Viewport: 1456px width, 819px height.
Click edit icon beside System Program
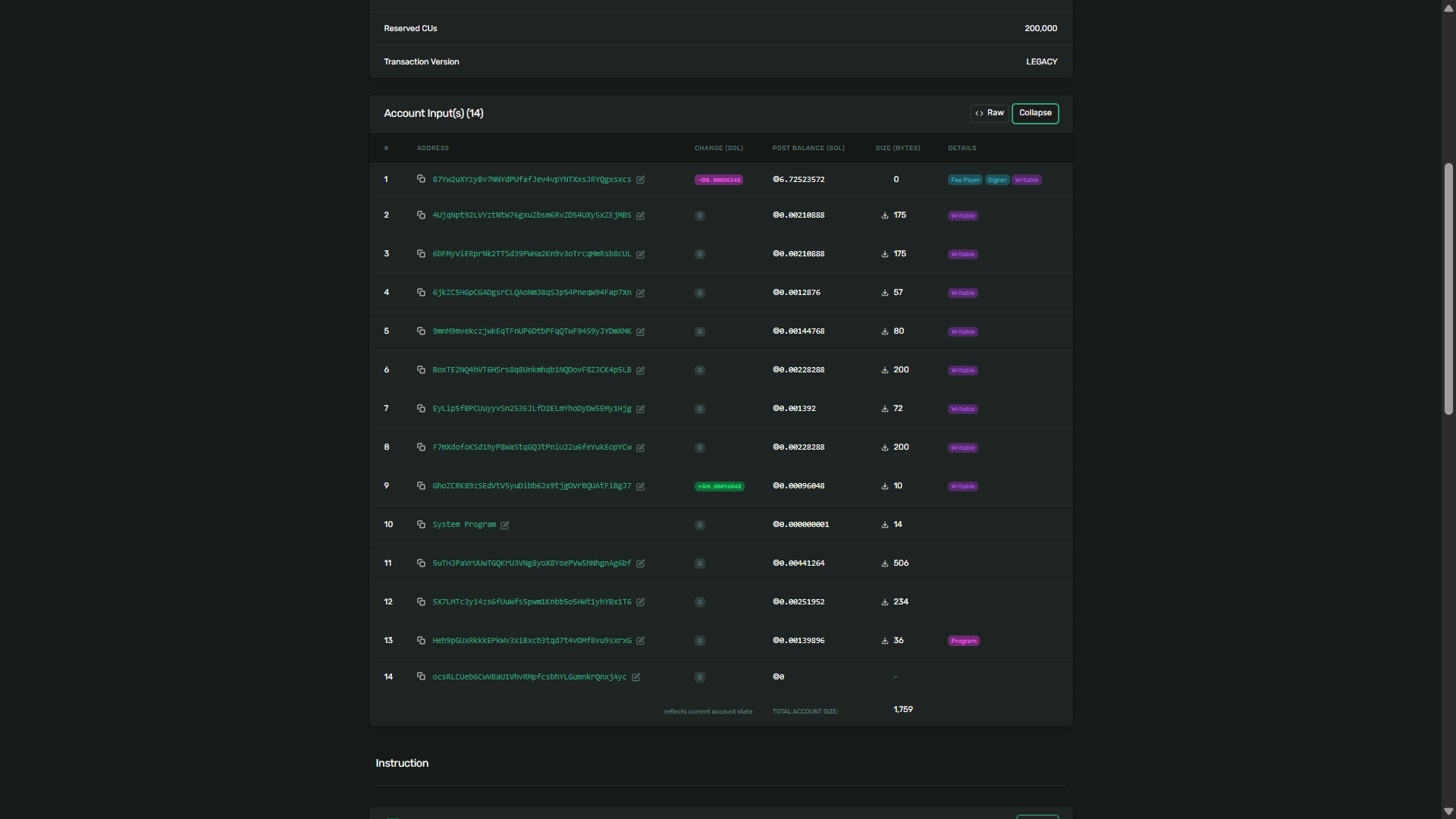pyautogui.click(x=505, y=525)
